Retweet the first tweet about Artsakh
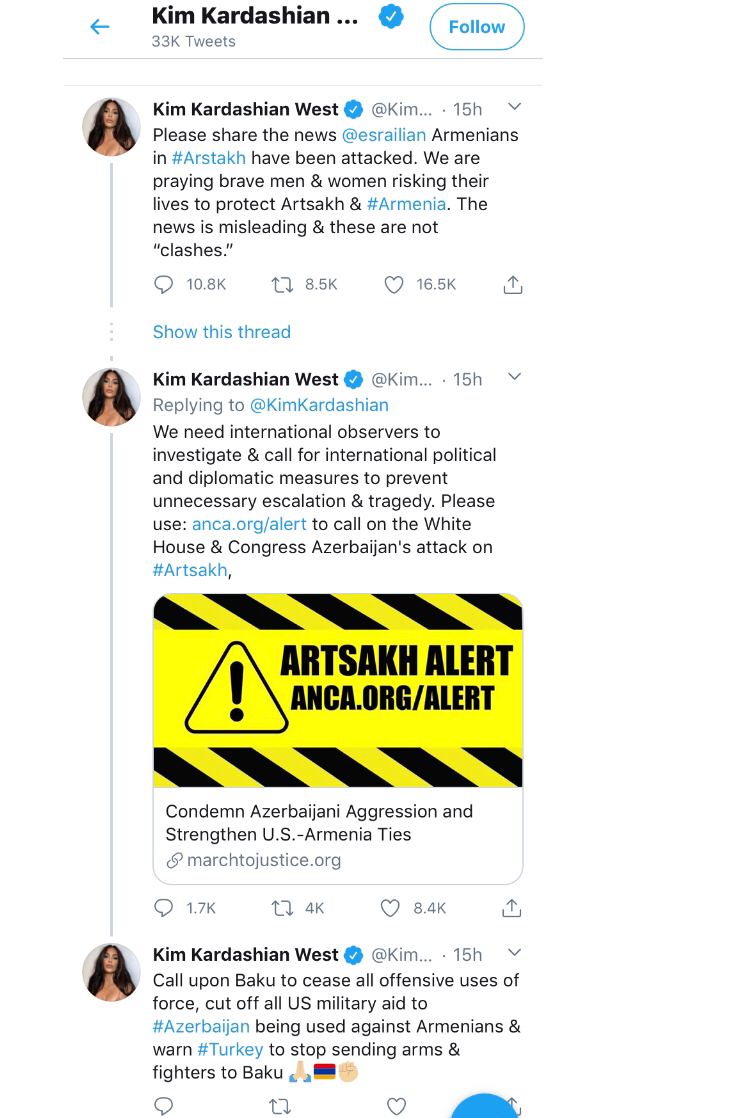 281,285
